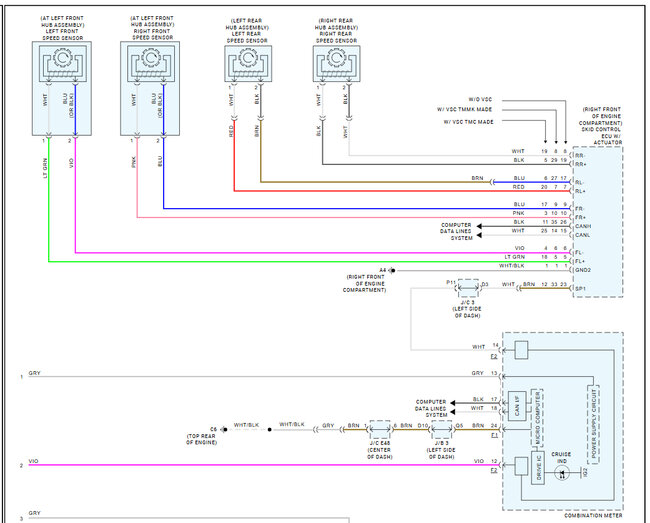Click the 'W/ VSC TMC MADE' label
650x523 pixels.
point(468,122)
